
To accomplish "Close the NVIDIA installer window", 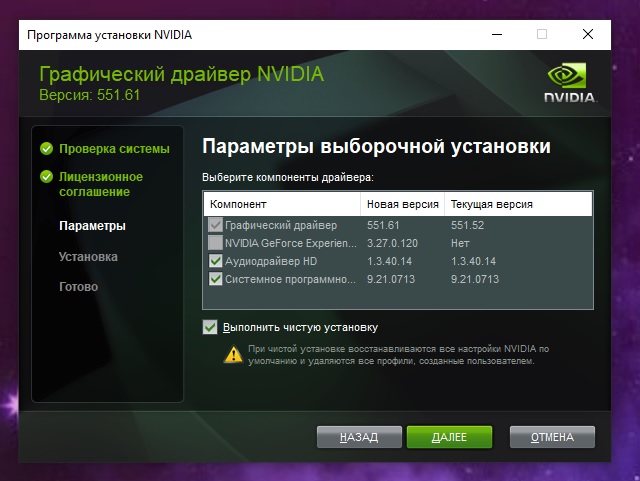I will click(588, 34).
